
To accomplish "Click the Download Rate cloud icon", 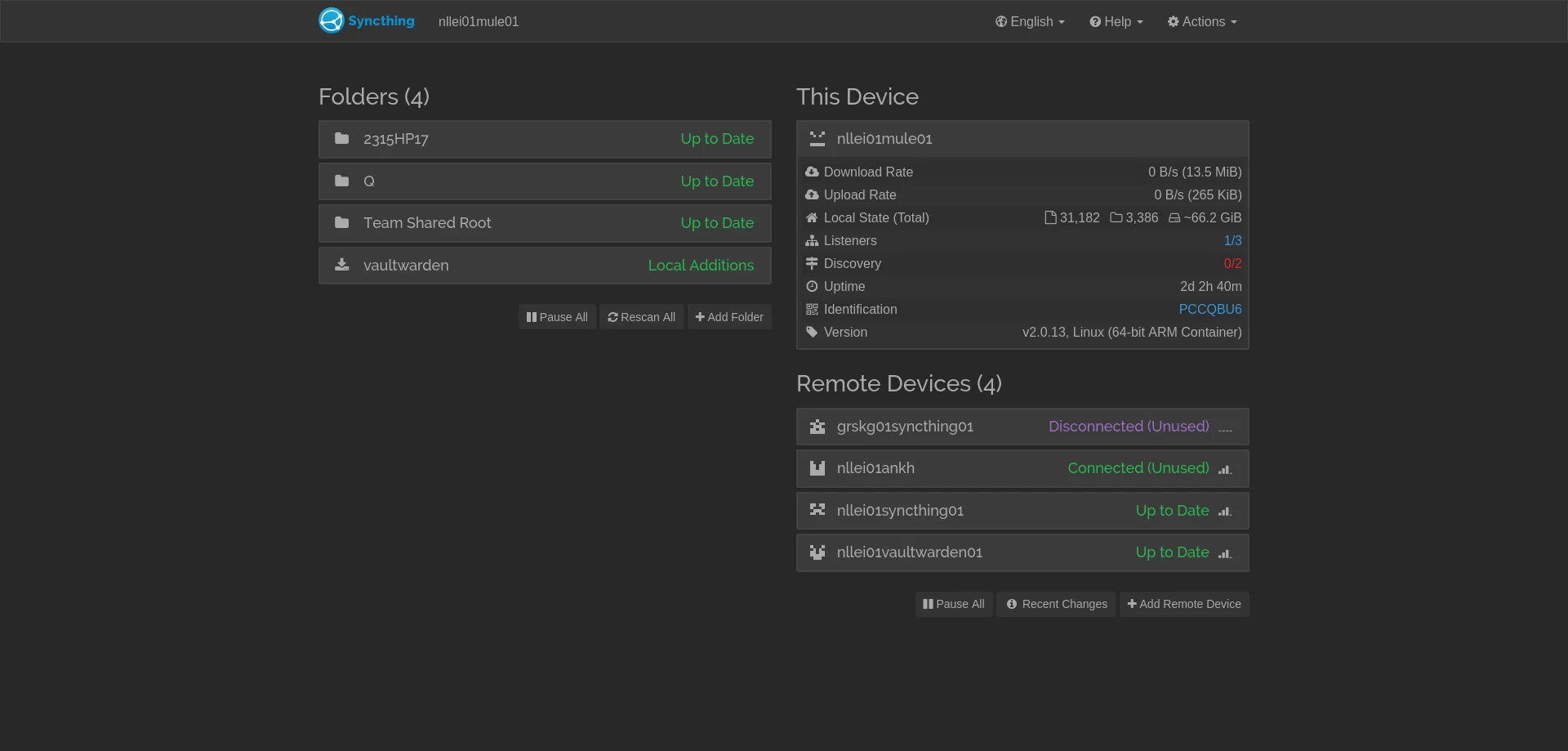I will pyautogui.click(x=812, y=172).
